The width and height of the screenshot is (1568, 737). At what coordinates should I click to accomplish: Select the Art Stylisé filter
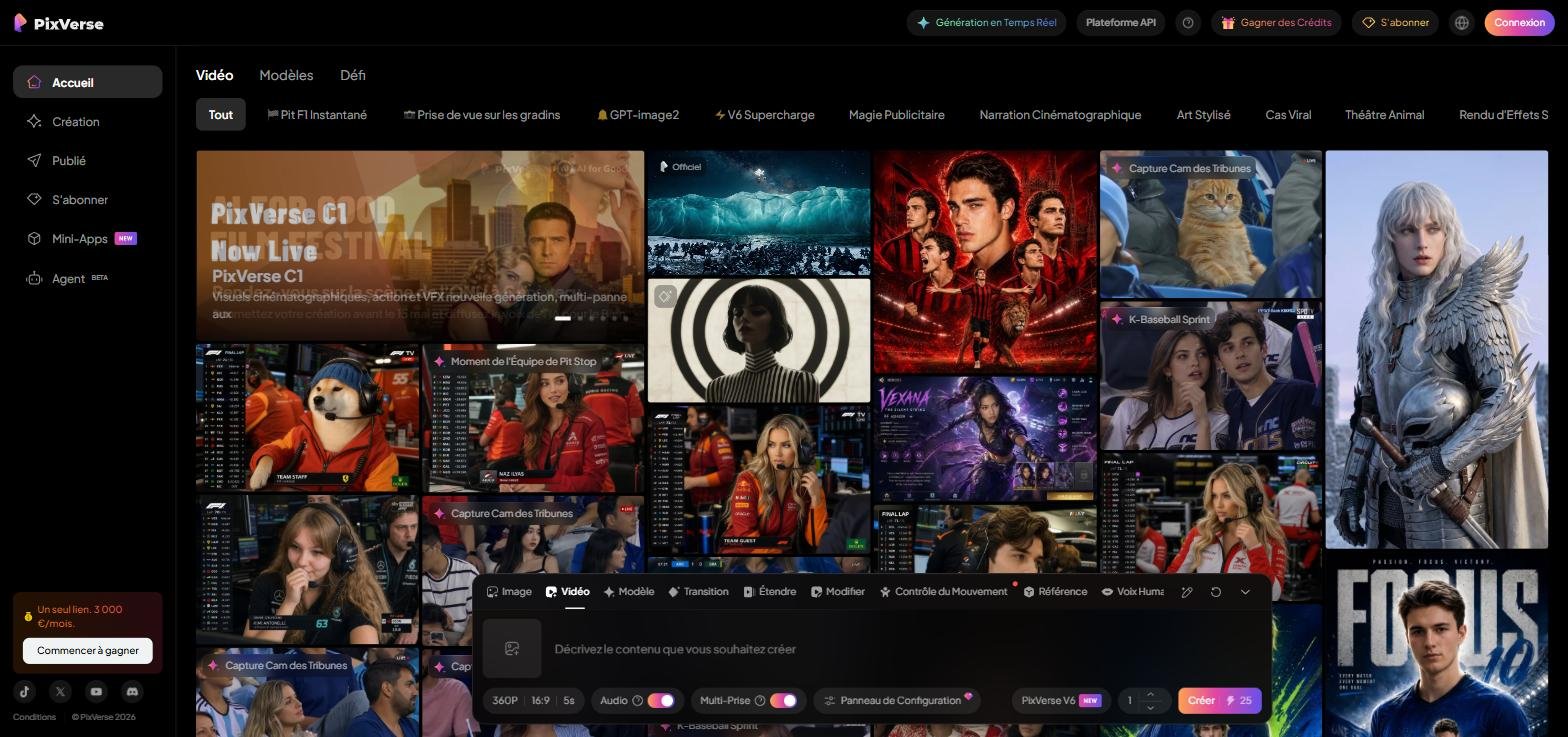point(1203,115)
